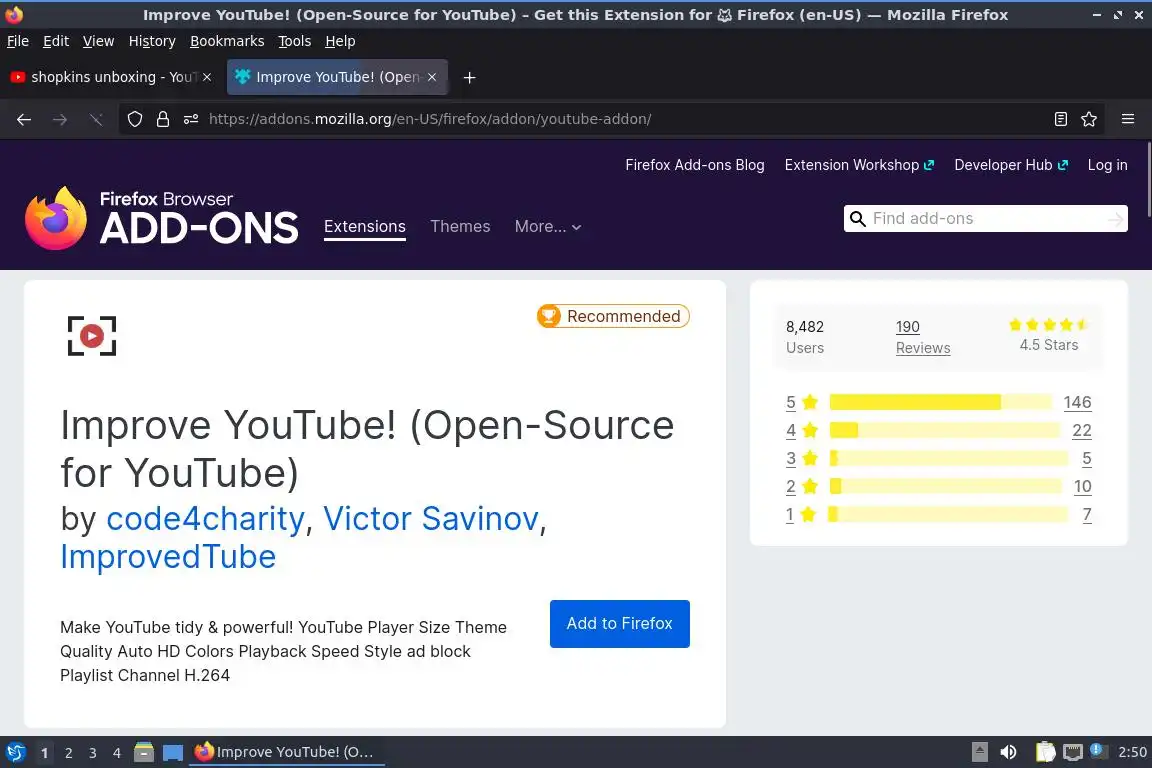1152x768 pixels.
Task: Open Extension Workshop link
Action: pos(859,165)
